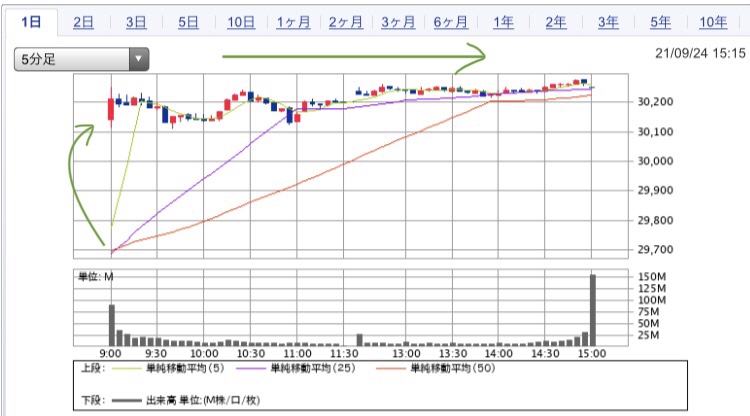Show the 1ヶ月 chart
750x416 pixels.
coord(293,22)
